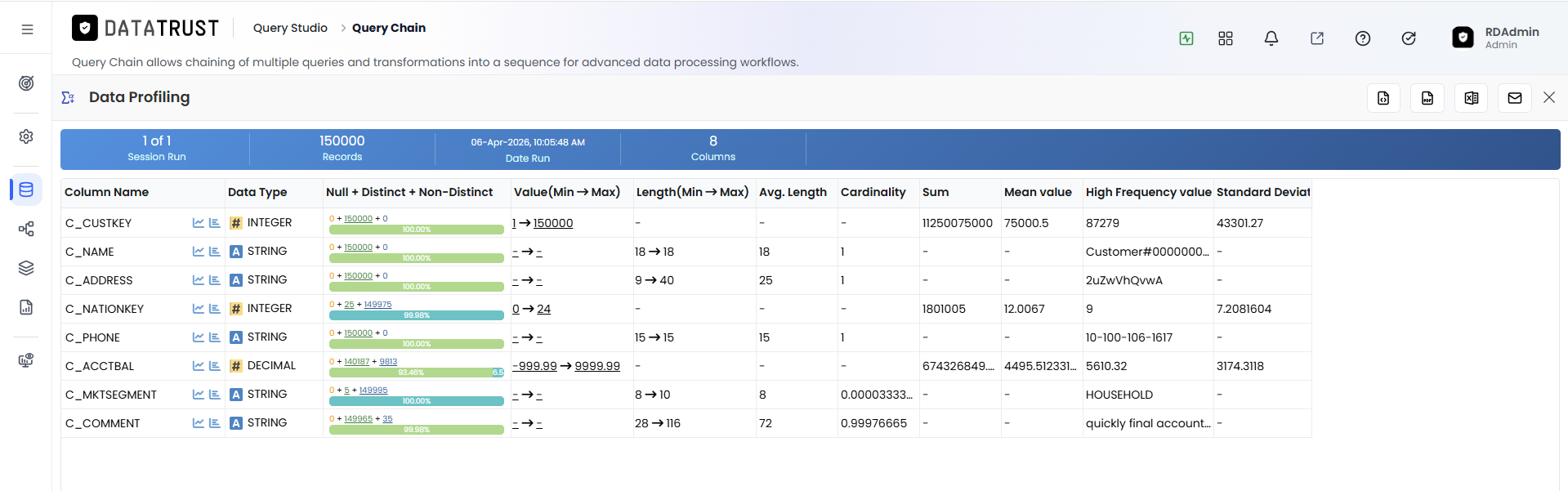Open the bar chart for C_ADDRESS

[215, 280]
